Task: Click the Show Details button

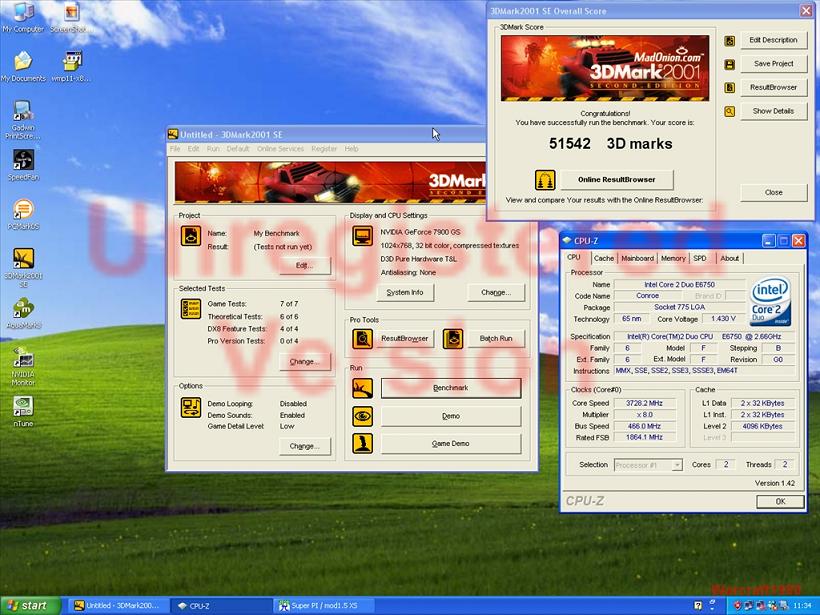Action: 773,111
